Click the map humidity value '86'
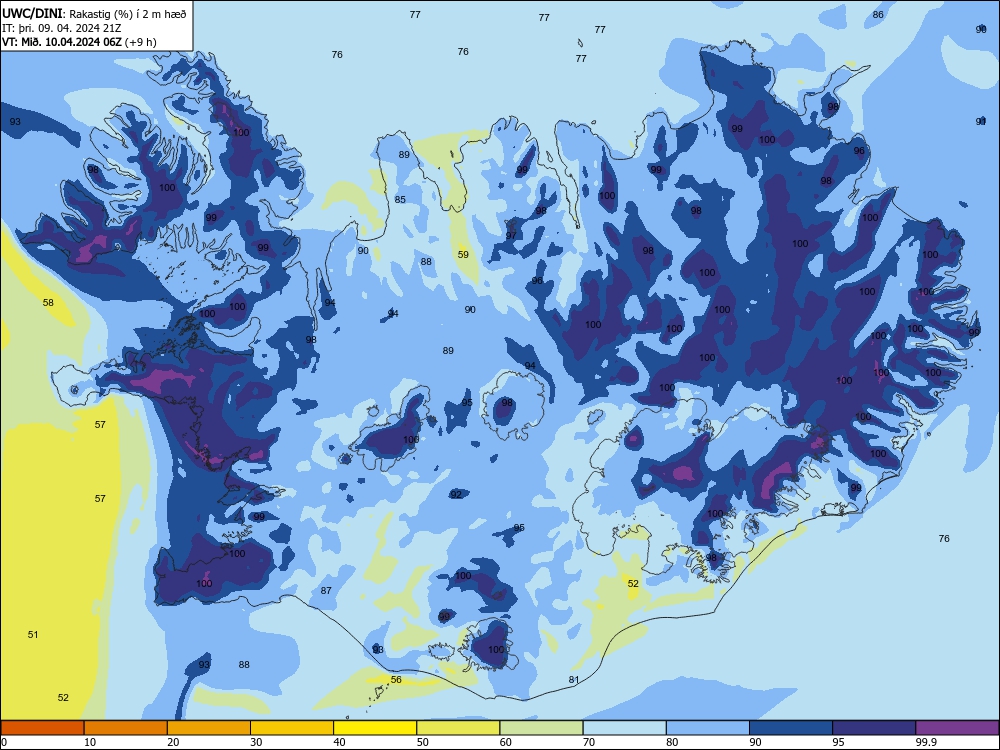 coord(878,15)
